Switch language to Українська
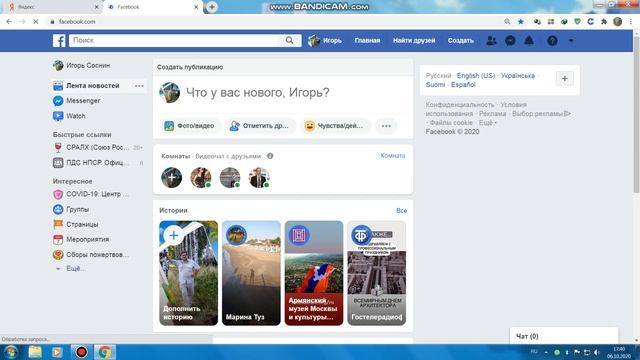Viewport: 640px width, 360px height. point(518,76)
